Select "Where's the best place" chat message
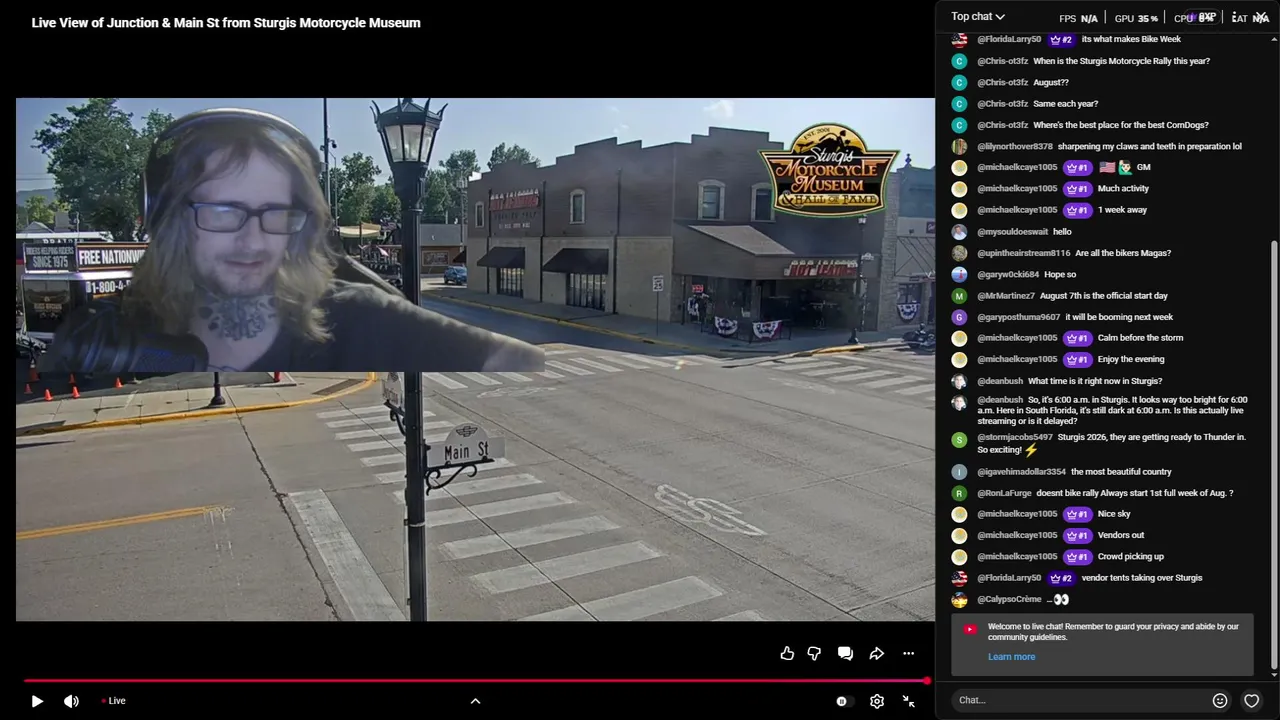The image size is (1280, 720). click(1121, 125)
